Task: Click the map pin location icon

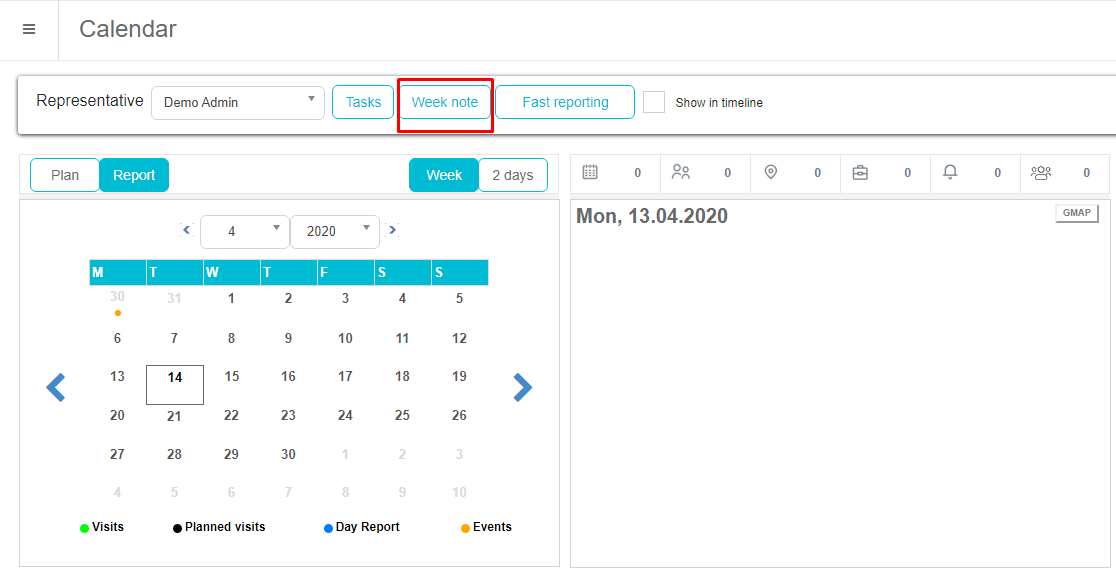Action: coord(770,173)
